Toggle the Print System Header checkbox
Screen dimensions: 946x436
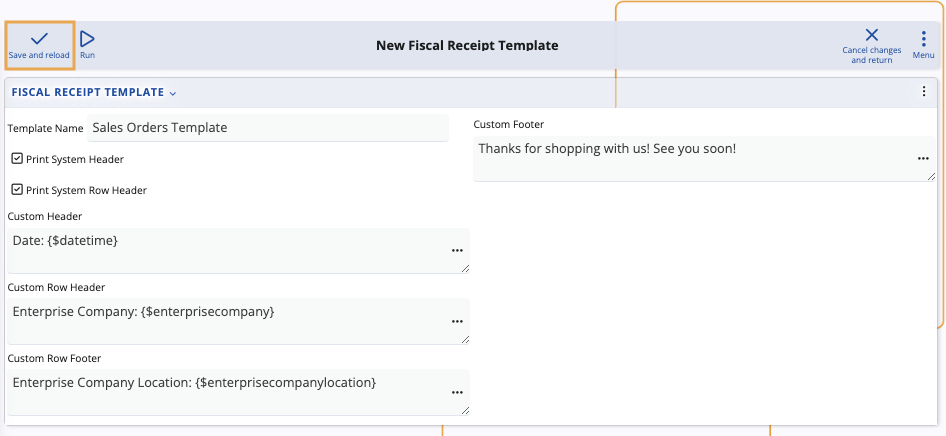tap(17, 159)
